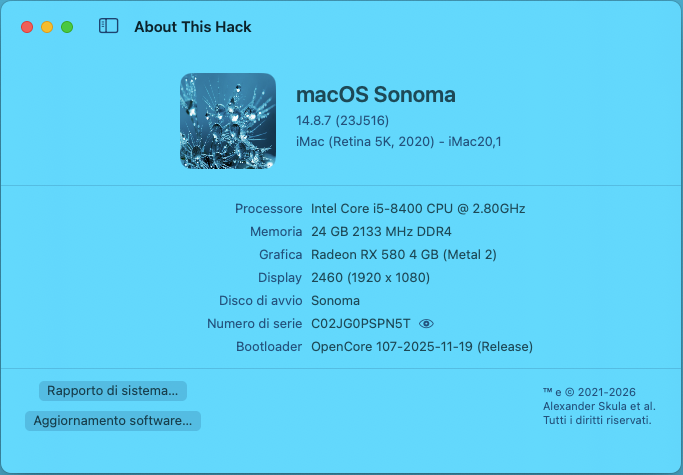Image resolution: width=683 pixels, height=475 pixels.
Task: Click the Alexander Skula copyright text
Action: [599, 406]
